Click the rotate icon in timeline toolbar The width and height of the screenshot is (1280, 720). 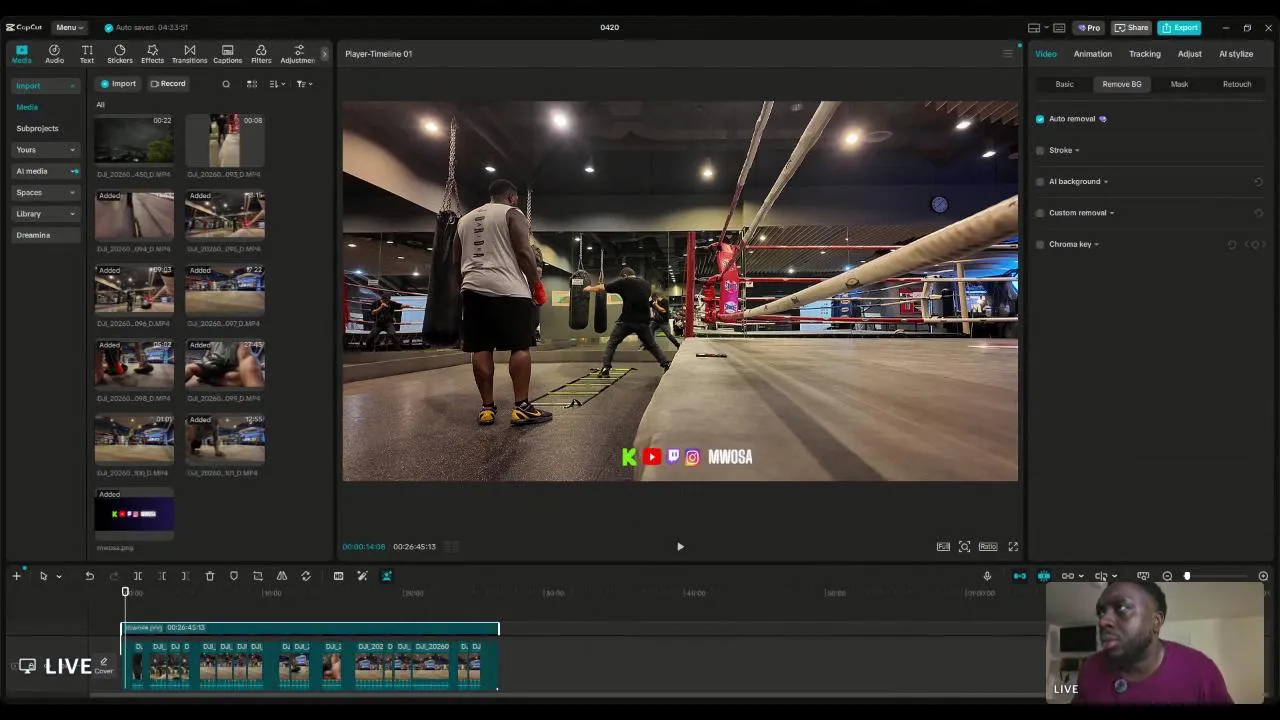pos(306,576)
